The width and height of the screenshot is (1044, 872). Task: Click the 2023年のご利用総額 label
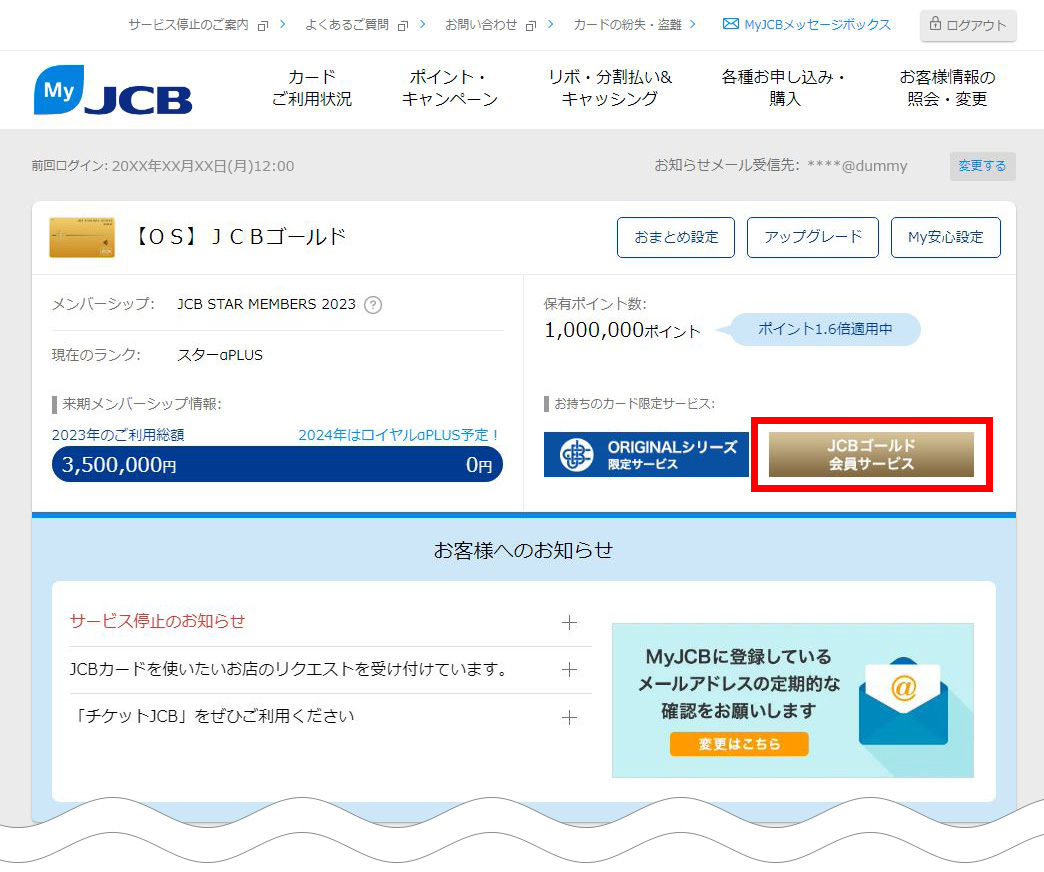[118, 435]
